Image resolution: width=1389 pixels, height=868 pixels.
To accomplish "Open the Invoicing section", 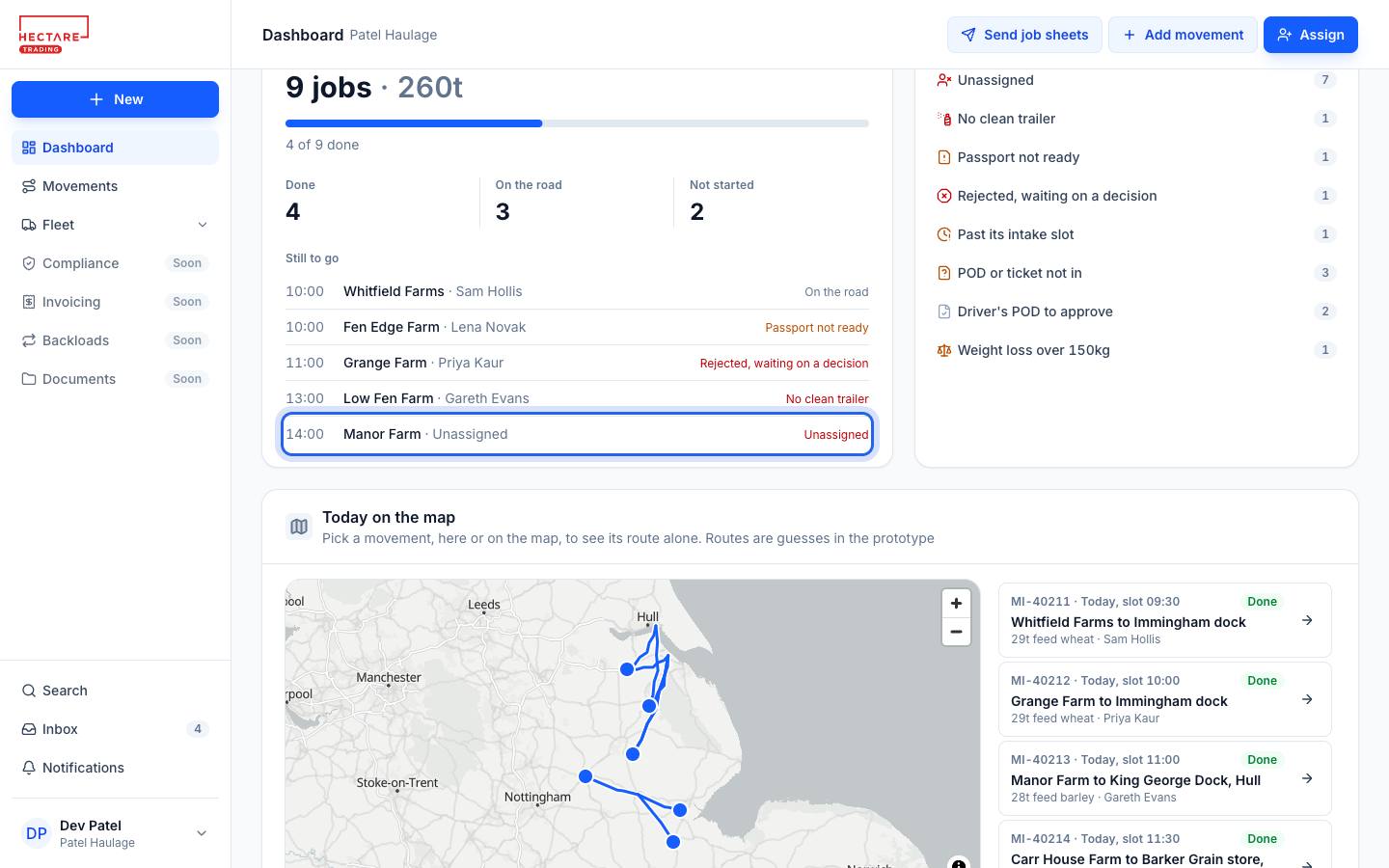I will (115, 302).
